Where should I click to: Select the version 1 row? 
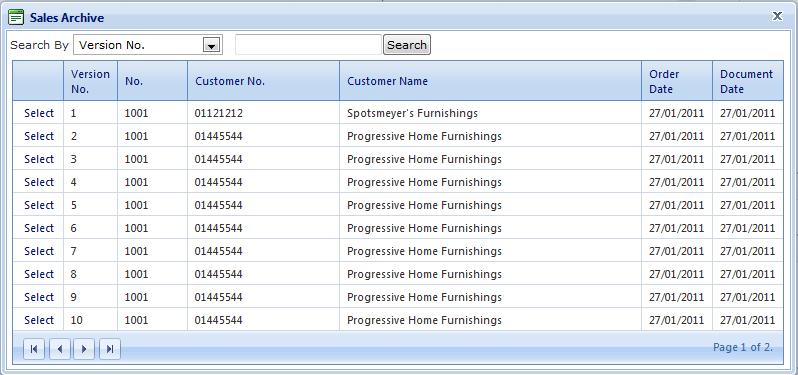(x=39, y=113)
